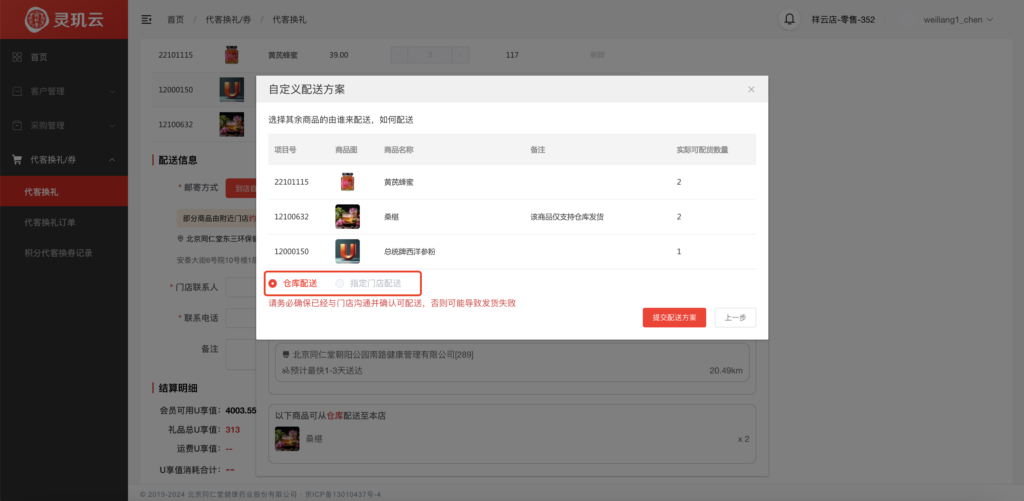Image resolution: width=1024 pixels, height=501 pixels.
Task: Click background row 22101115 honey thumbnail
Action: click(231, 55)
